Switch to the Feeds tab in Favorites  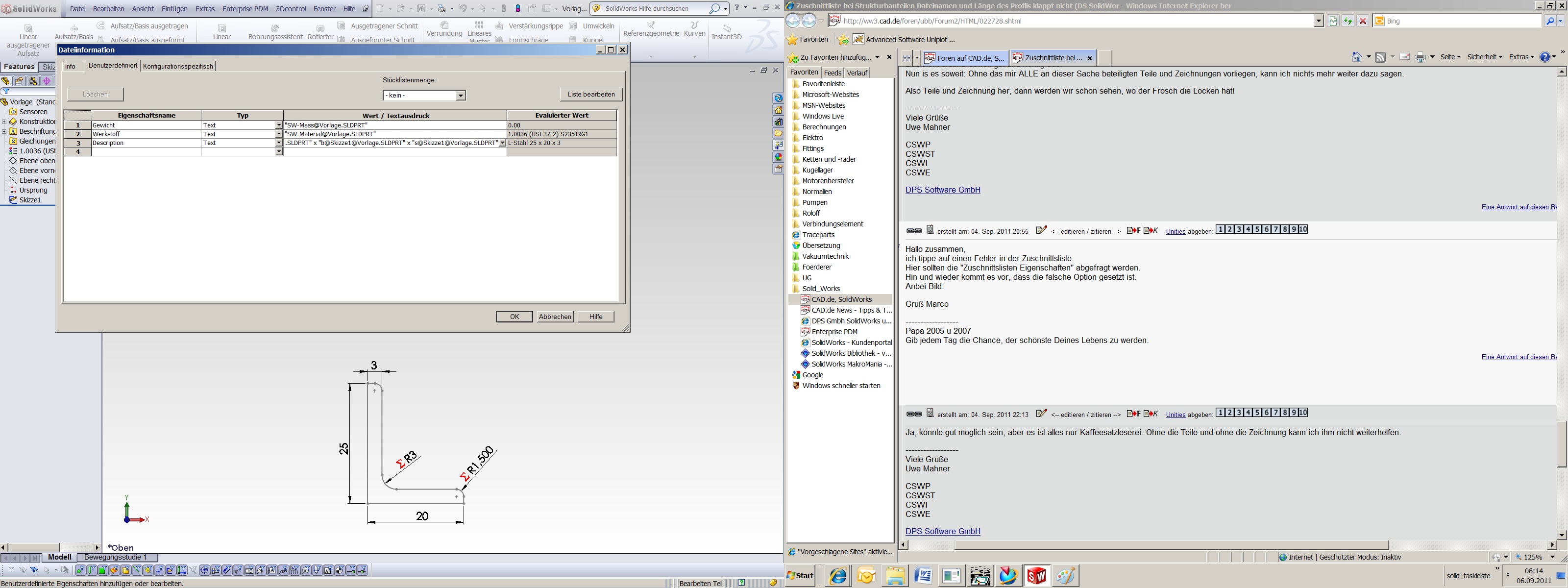point(832,73)
